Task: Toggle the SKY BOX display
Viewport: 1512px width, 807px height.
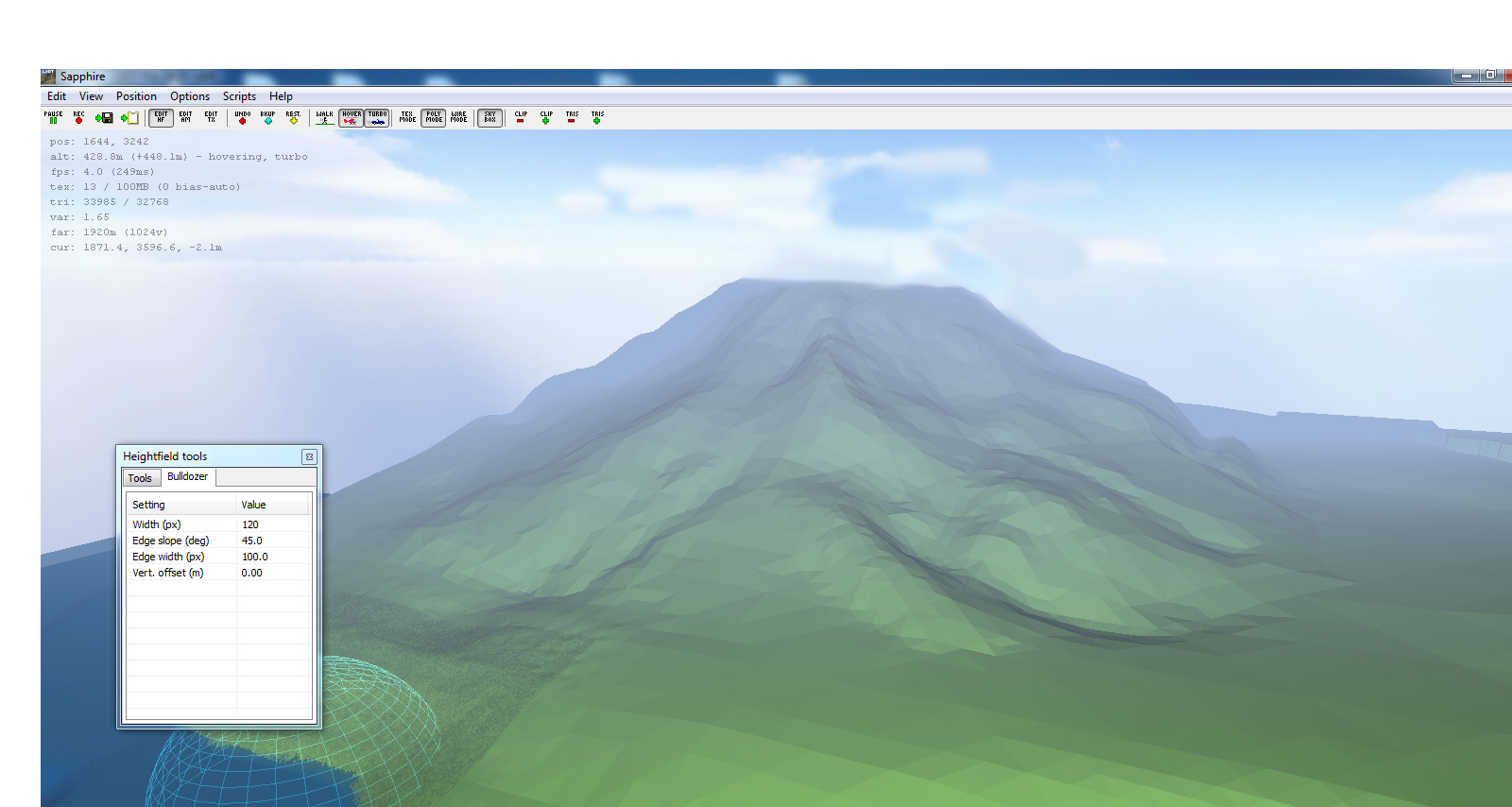Action: [x=490, y=117]
